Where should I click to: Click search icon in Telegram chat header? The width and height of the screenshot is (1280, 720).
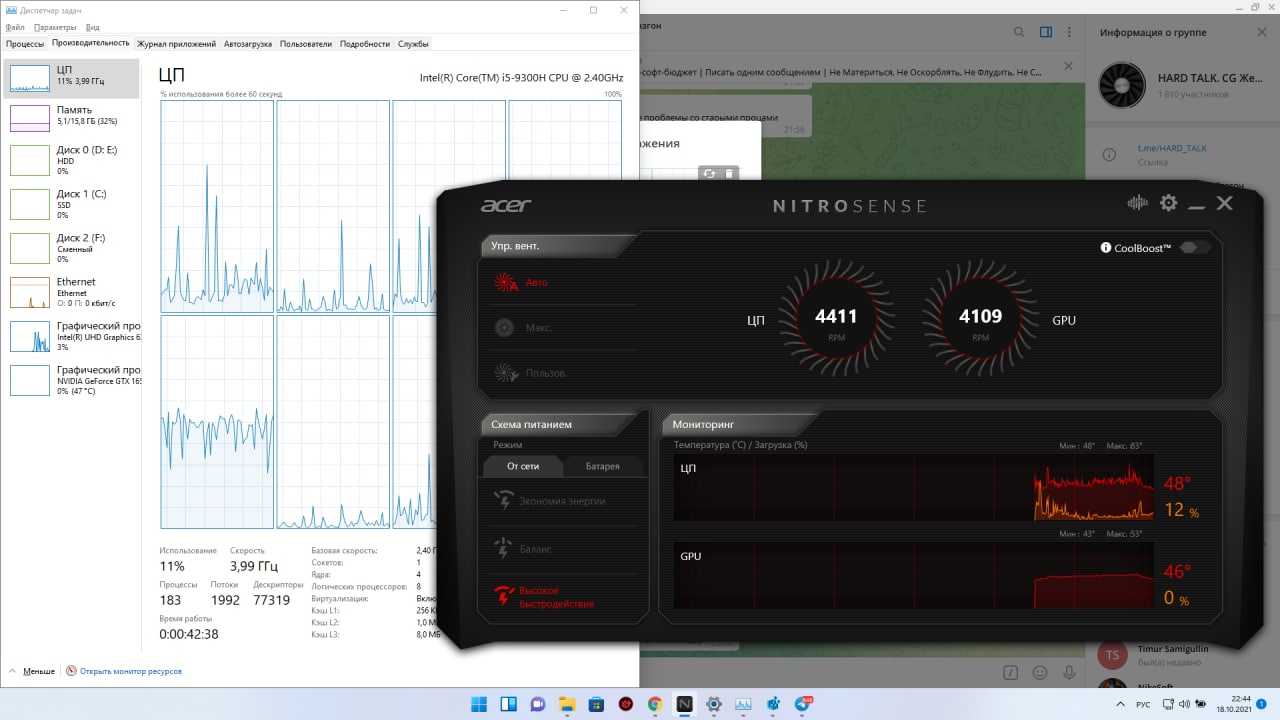click(1020, 32)
